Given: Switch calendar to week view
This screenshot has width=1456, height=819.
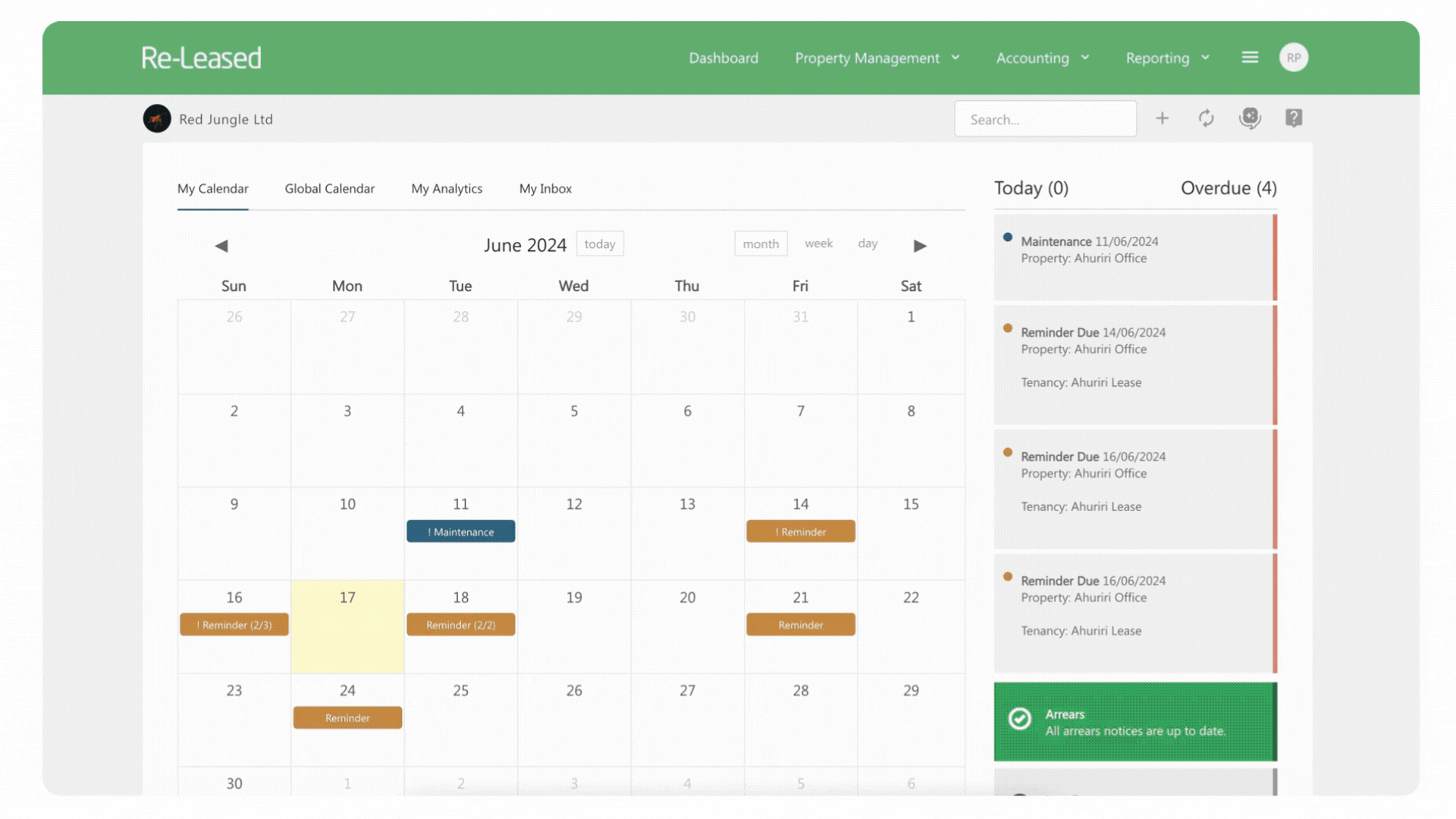Looking at the screenshot, I should click(819, 243).
